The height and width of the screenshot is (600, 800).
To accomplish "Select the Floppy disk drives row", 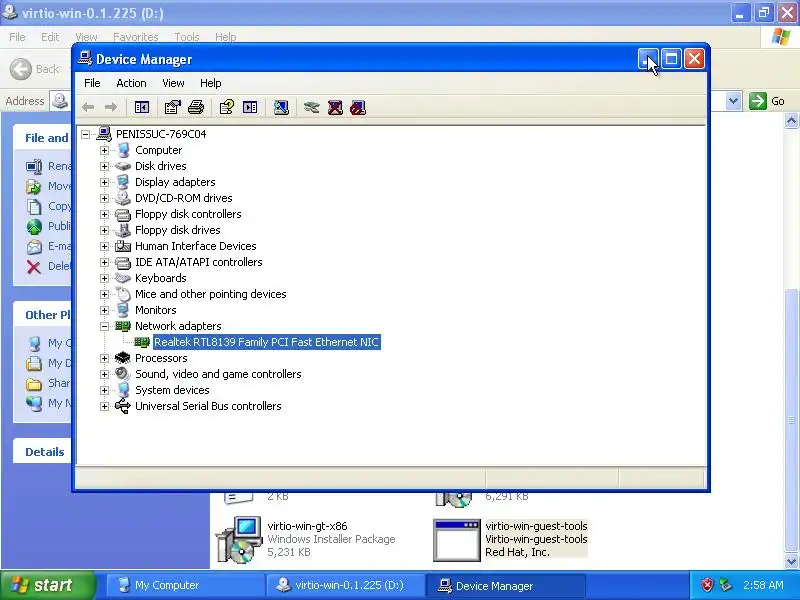I will (x=178, y=230).
